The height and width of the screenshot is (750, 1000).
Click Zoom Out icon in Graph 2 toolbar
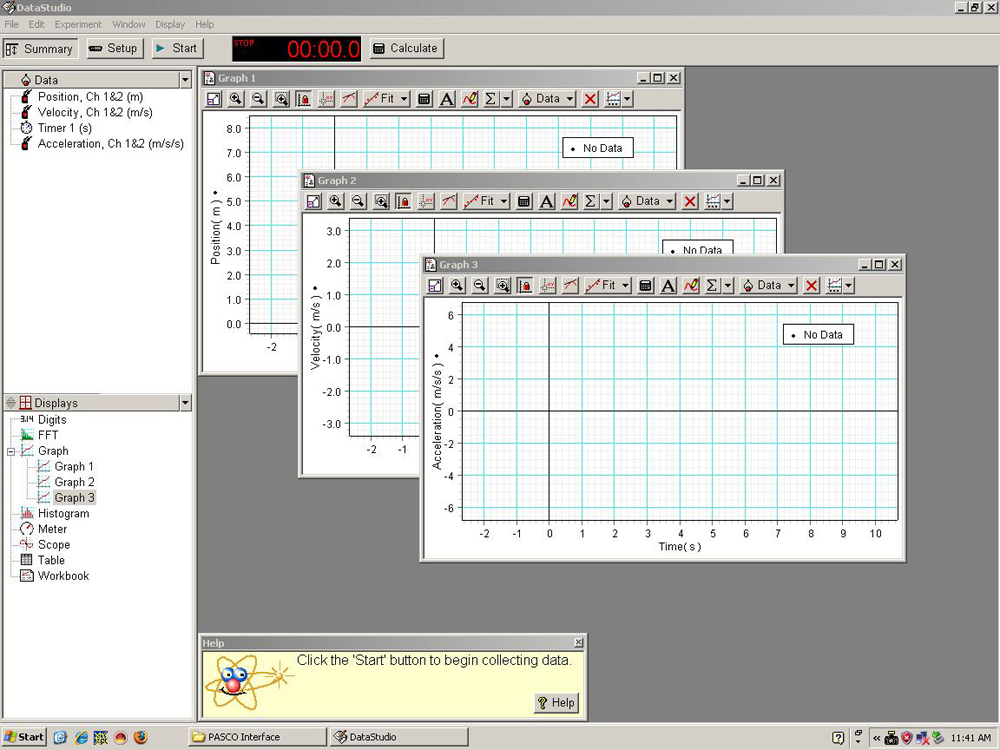358,201
